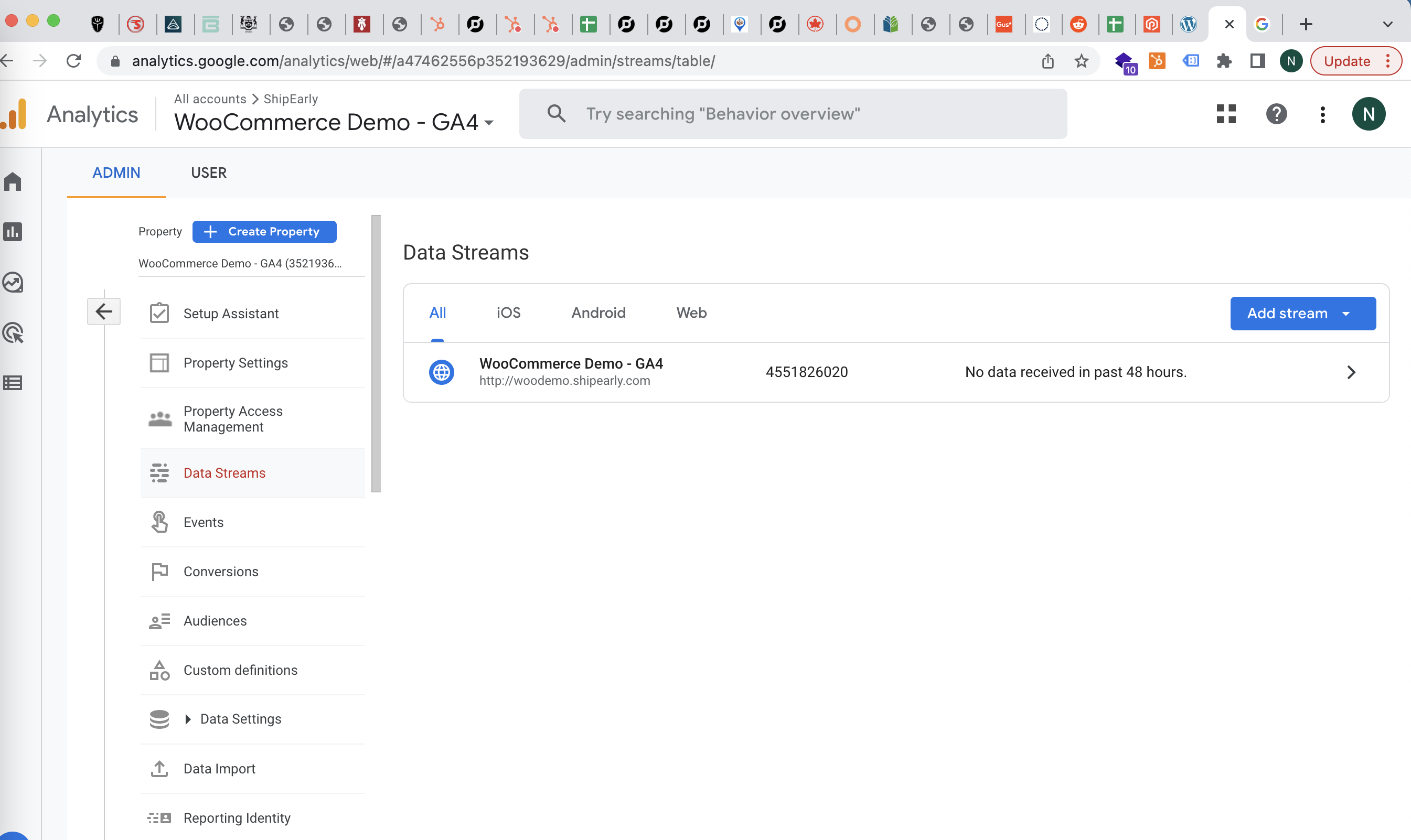1411x840 pixels.
Task: Open the Conversions settings page
Action: pyautogui.click(x=252, y=572)
